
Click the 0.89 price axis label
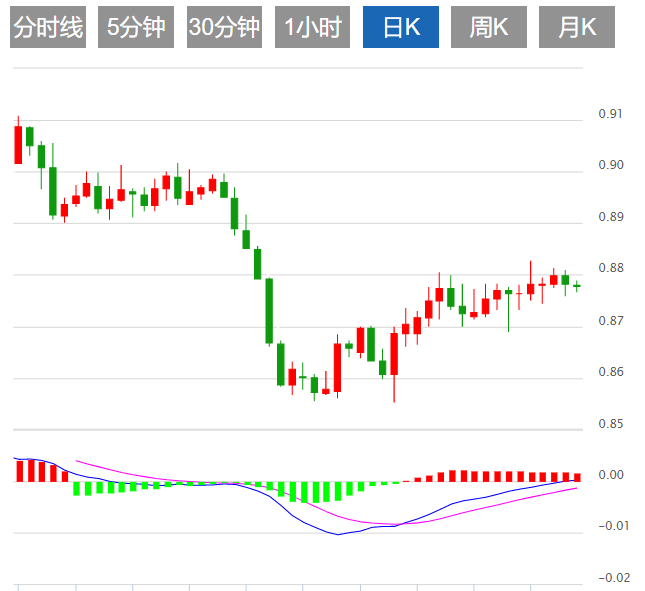coord(610,217)
